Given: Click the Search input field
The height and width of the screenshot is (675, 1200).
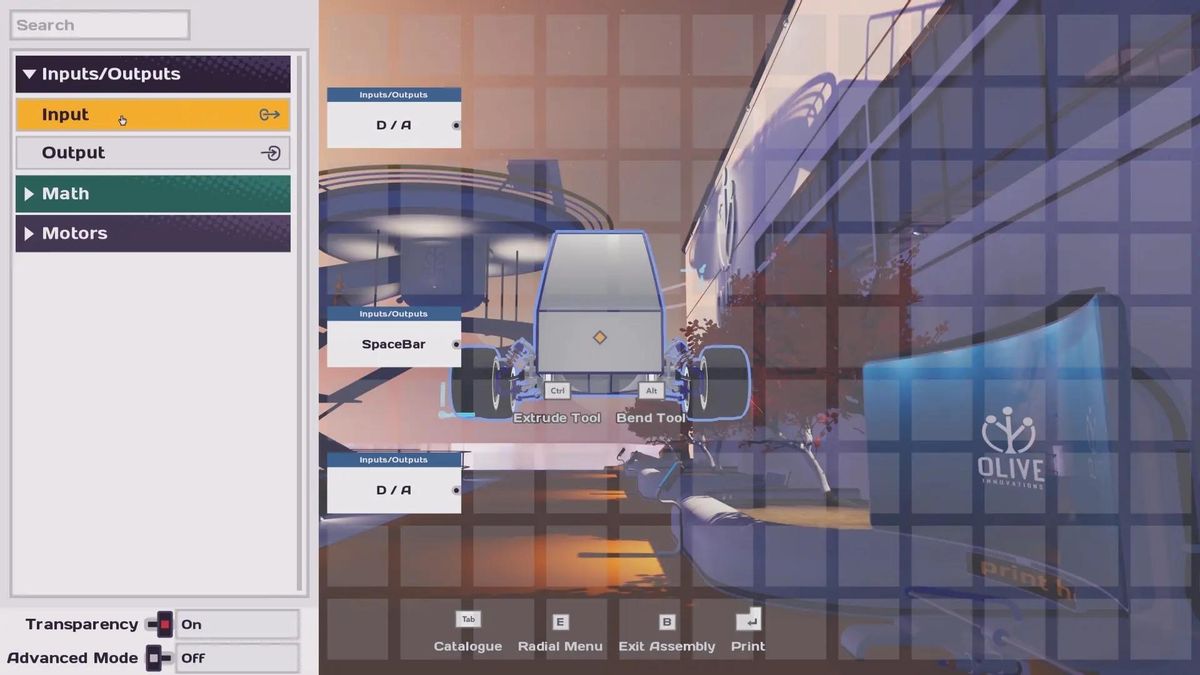Looking at the screenshot, I should 100,25.
